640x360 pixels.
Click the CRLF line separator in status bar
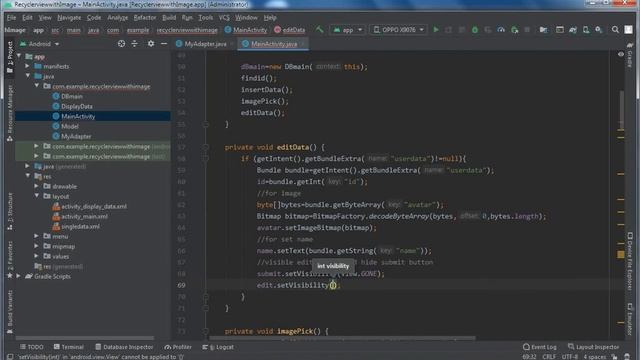[549, 357]
